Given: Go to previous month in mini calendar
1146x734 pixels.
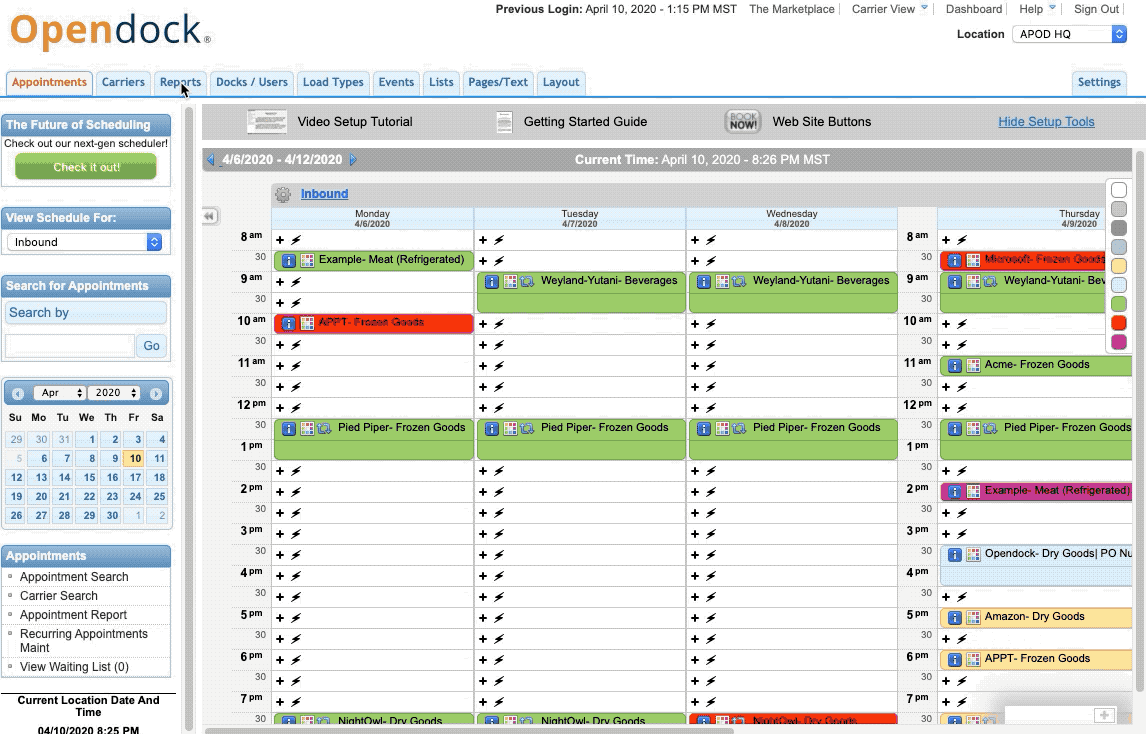Looking at the screenshot, I should pyautogui.click(x=18, y=393).
